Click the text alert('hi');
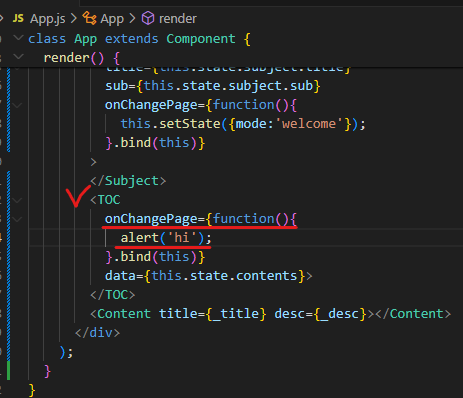The image size is (463, 398). pos(166,238)
